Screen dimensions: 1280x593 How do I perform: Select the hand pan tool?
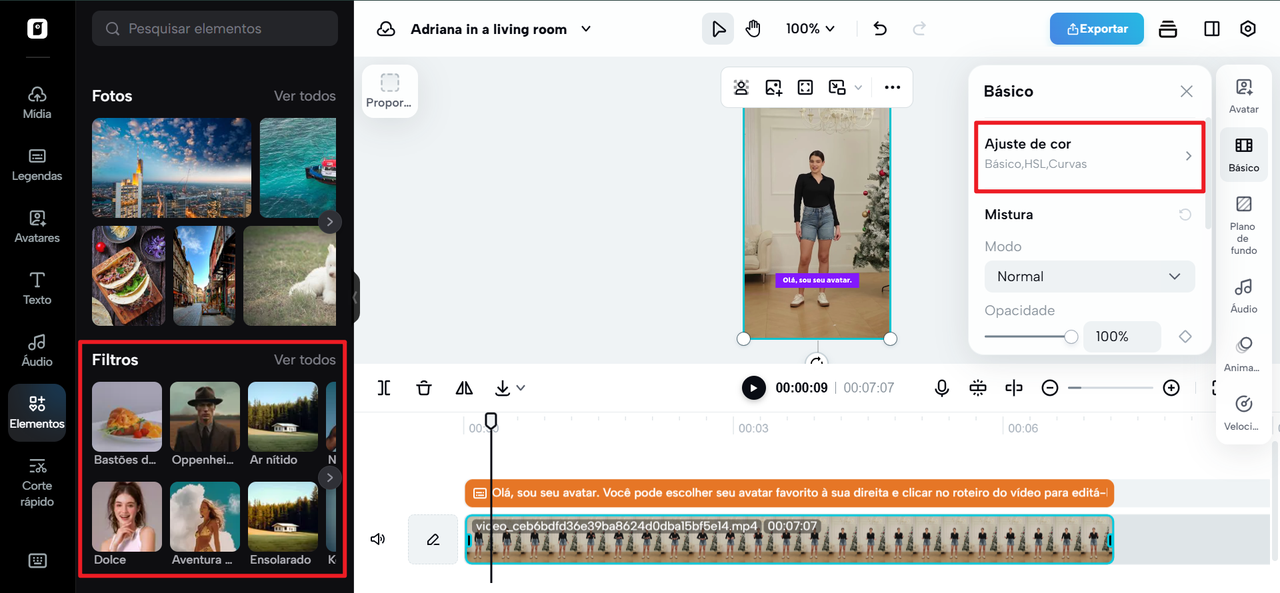click(x=753, y=29)
